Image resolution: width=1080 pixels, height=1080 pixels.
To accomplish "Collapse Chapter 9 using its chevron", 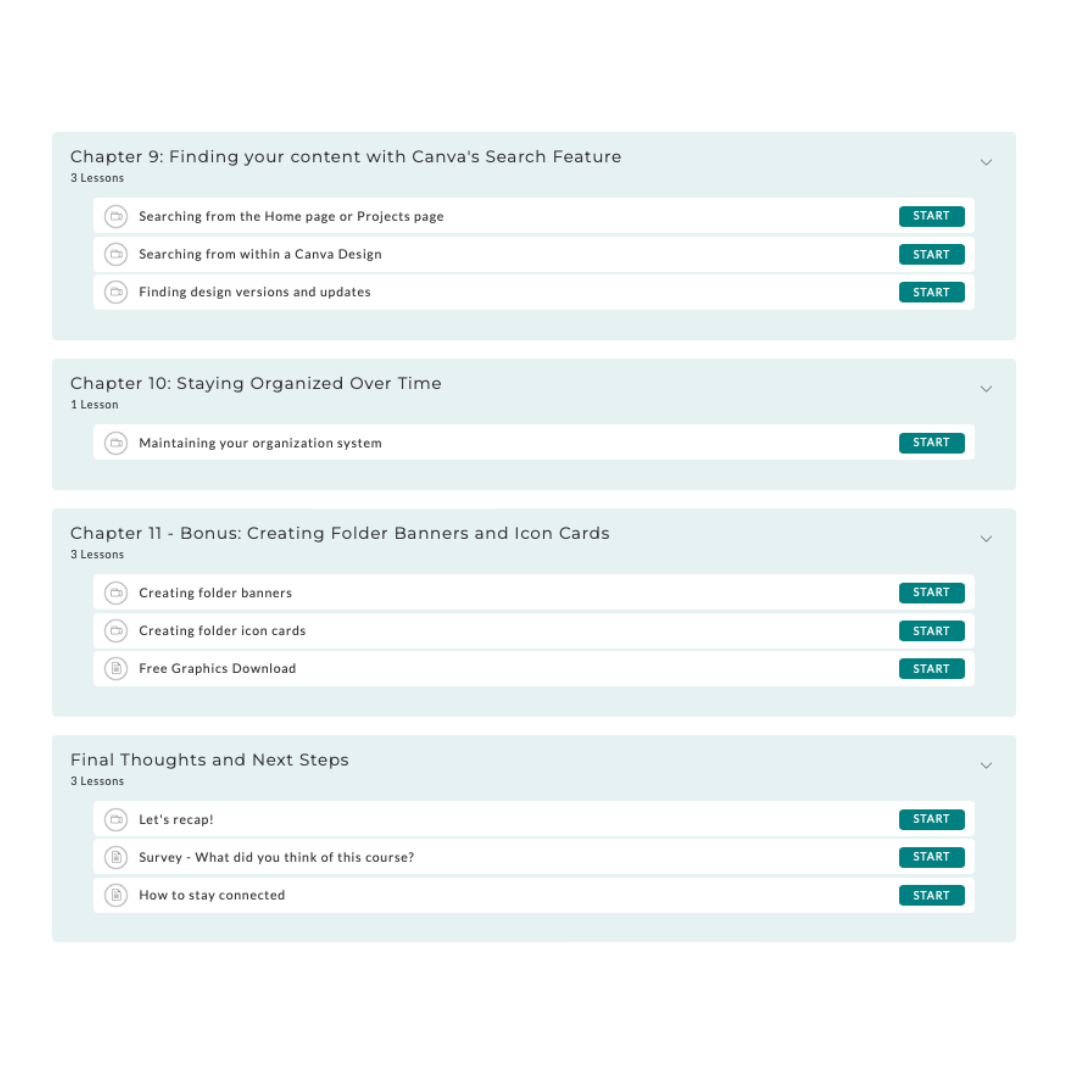I will pyautogui.click(x=986, y=162).
